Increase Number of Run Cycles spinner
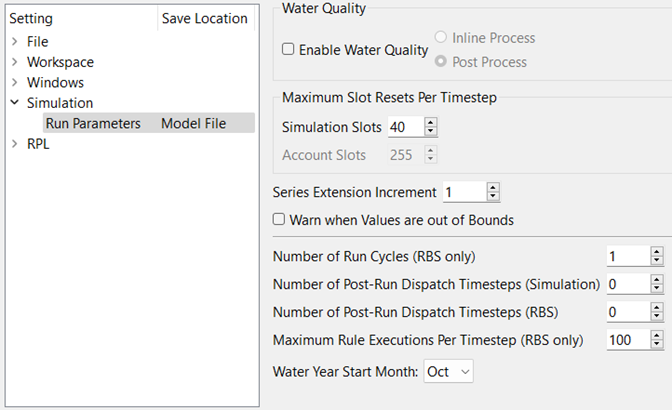Viewport: 672px width, 410px height. 656,251
